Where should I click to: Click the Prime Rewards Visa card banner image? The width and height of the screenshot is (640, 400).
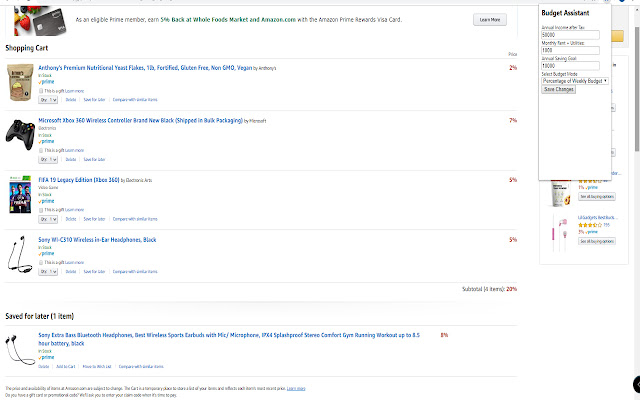(x=38, y=20)
